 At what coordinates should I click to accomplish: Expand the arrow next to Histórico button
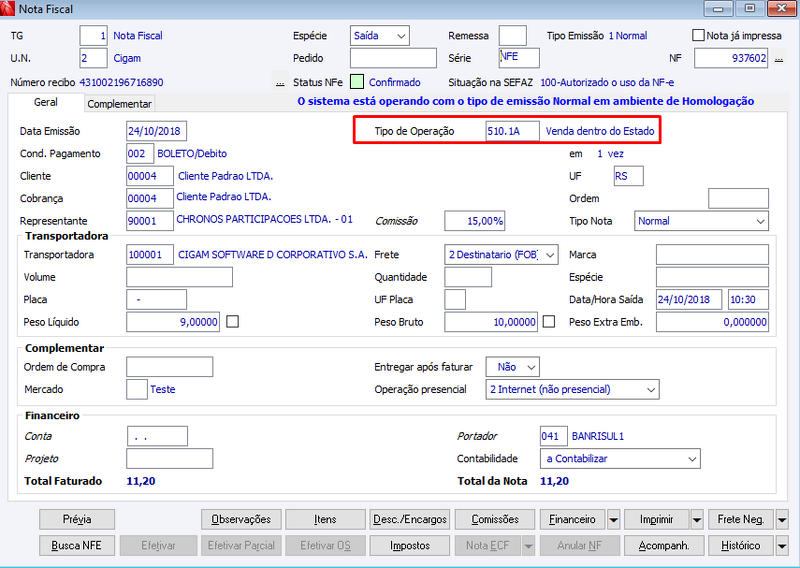click(782, 546)
